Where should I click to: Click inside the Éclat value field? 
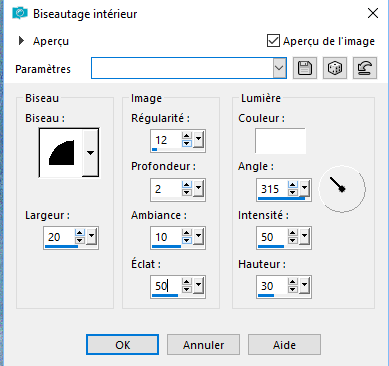pos(166,286)
